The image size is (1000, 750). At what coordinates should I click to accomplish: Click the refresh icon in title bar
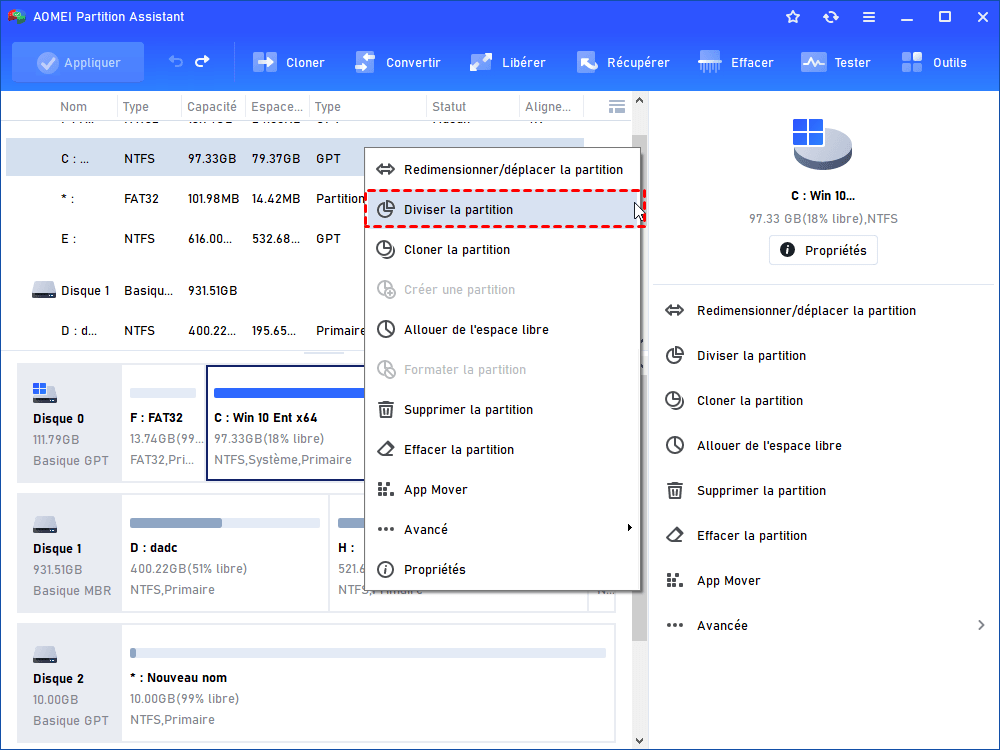[x=831, y=17]
